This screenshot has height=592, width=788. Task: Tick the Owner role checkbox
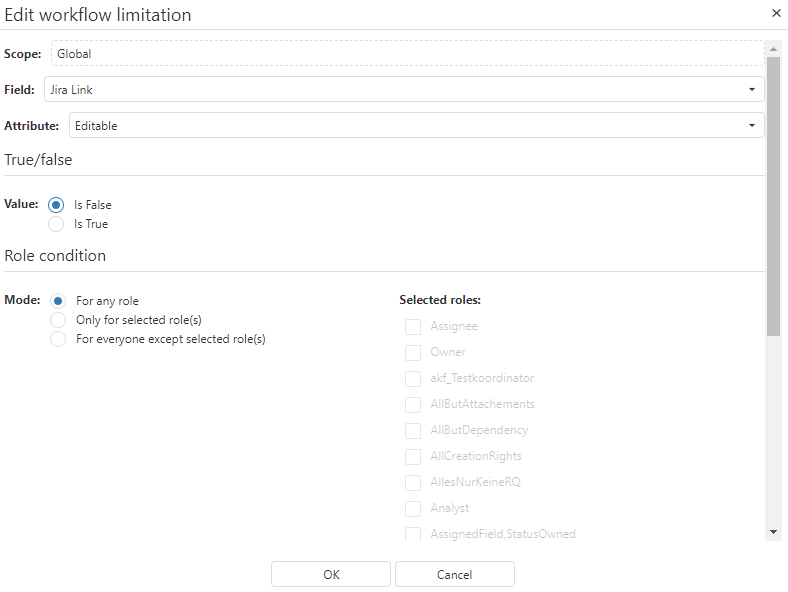click(412, 353)
